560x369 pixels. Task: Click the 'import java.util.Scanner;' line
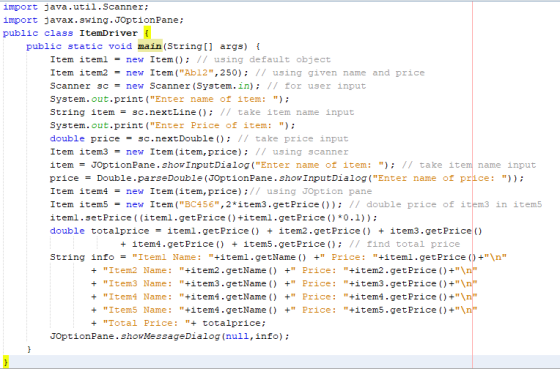(76, 7)
